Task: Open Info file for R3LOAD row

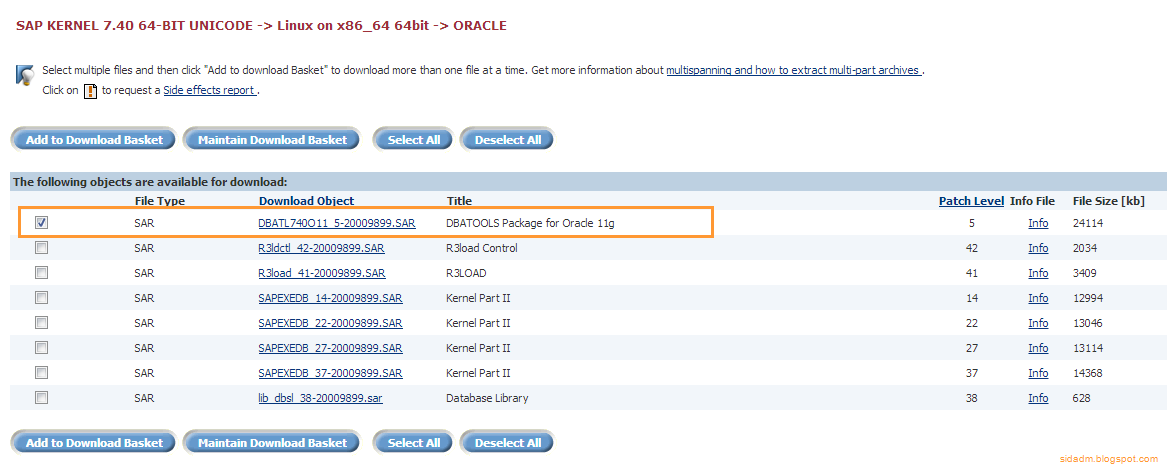Action: tap(1038, 273)
